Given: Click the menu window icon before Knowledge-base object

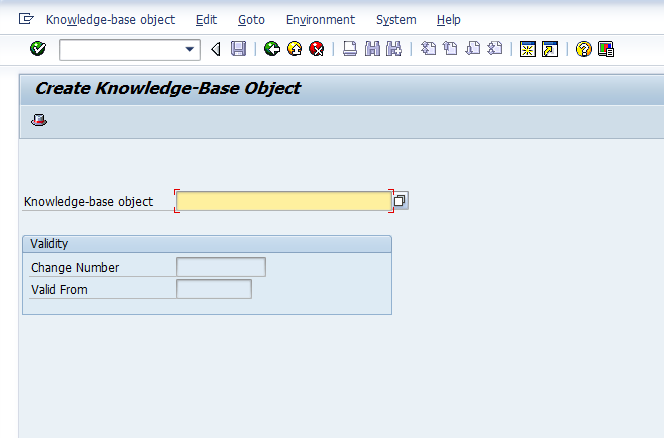Looking at the screenshot, I should coord(25,19).
